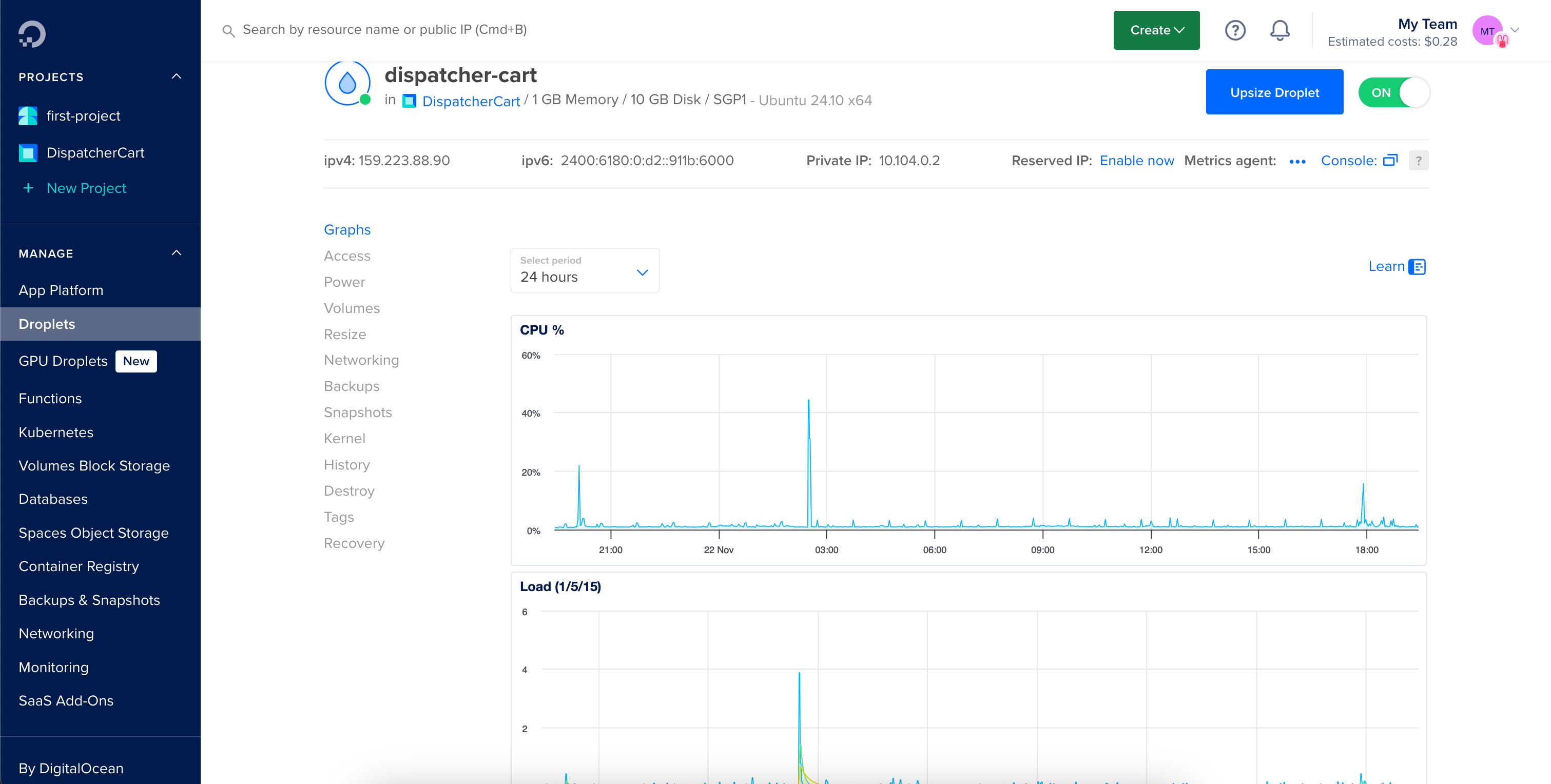Open the Backups tab

coord(352,386)
